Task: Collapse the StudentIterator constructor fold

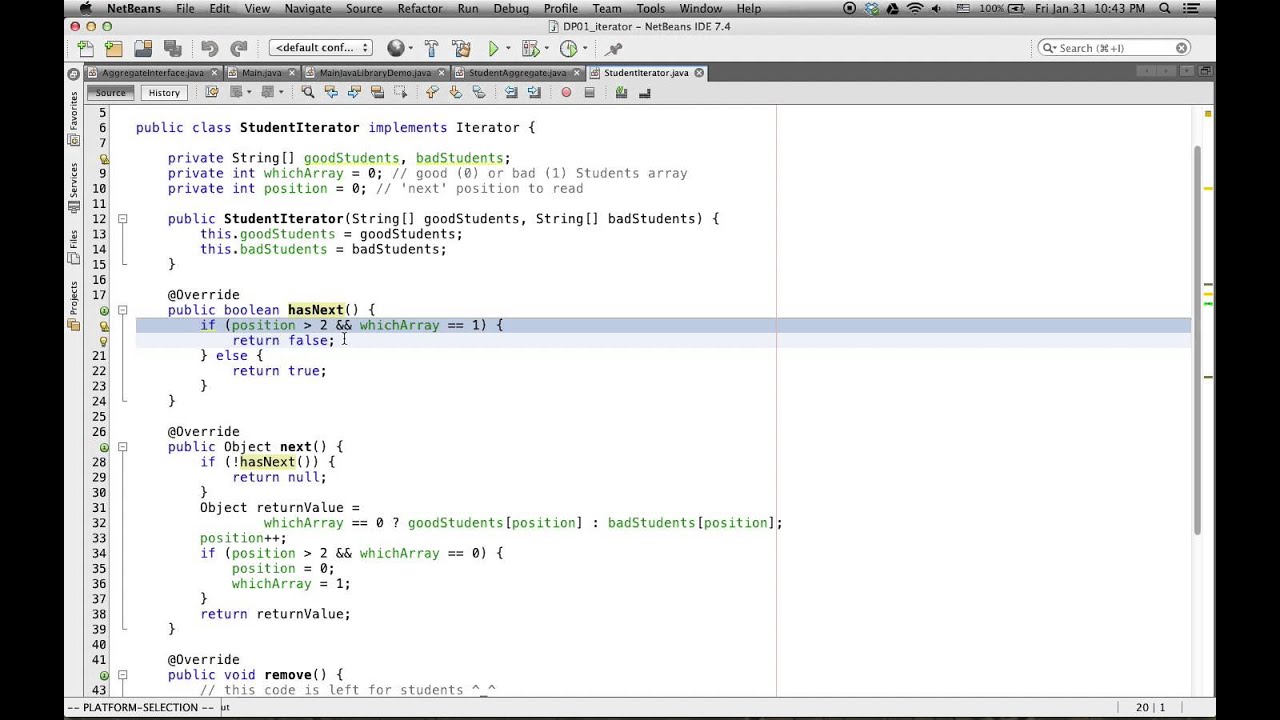Action: [122, 219]
